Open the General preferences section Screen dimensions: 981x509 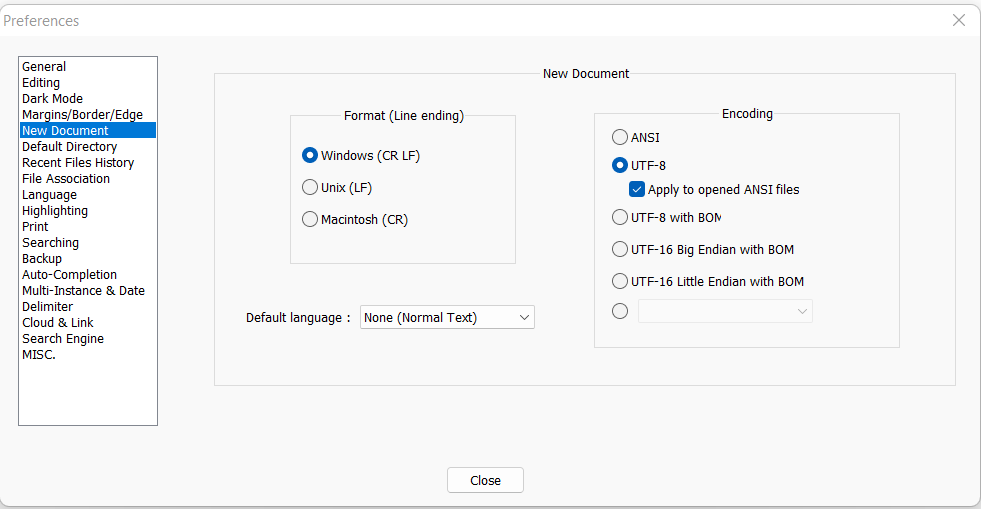tap(44, 67)
